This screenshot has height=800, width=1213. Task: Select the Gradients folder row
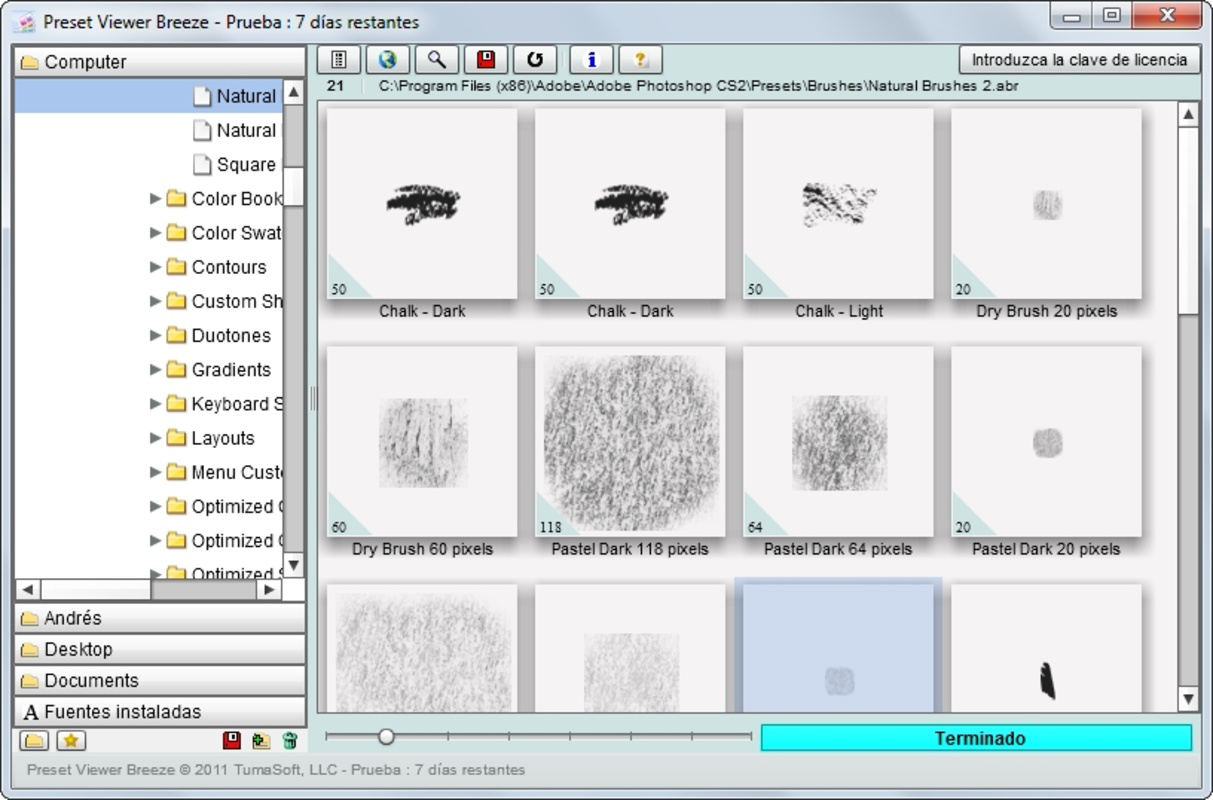[149, 369]
